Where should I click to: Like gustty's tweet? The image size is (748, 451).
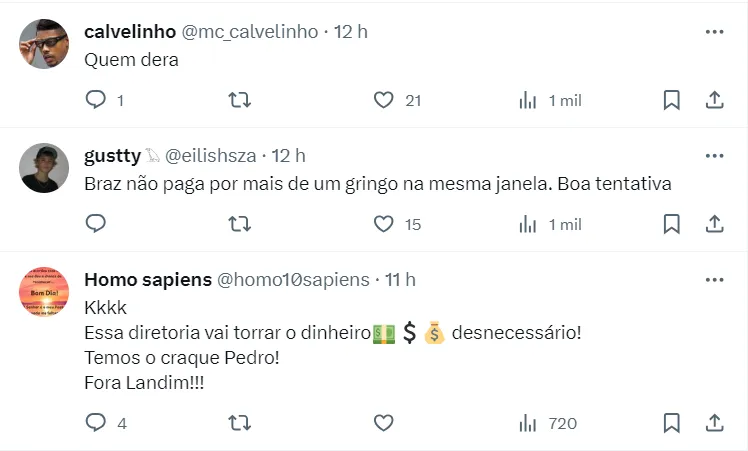point(384,224)
